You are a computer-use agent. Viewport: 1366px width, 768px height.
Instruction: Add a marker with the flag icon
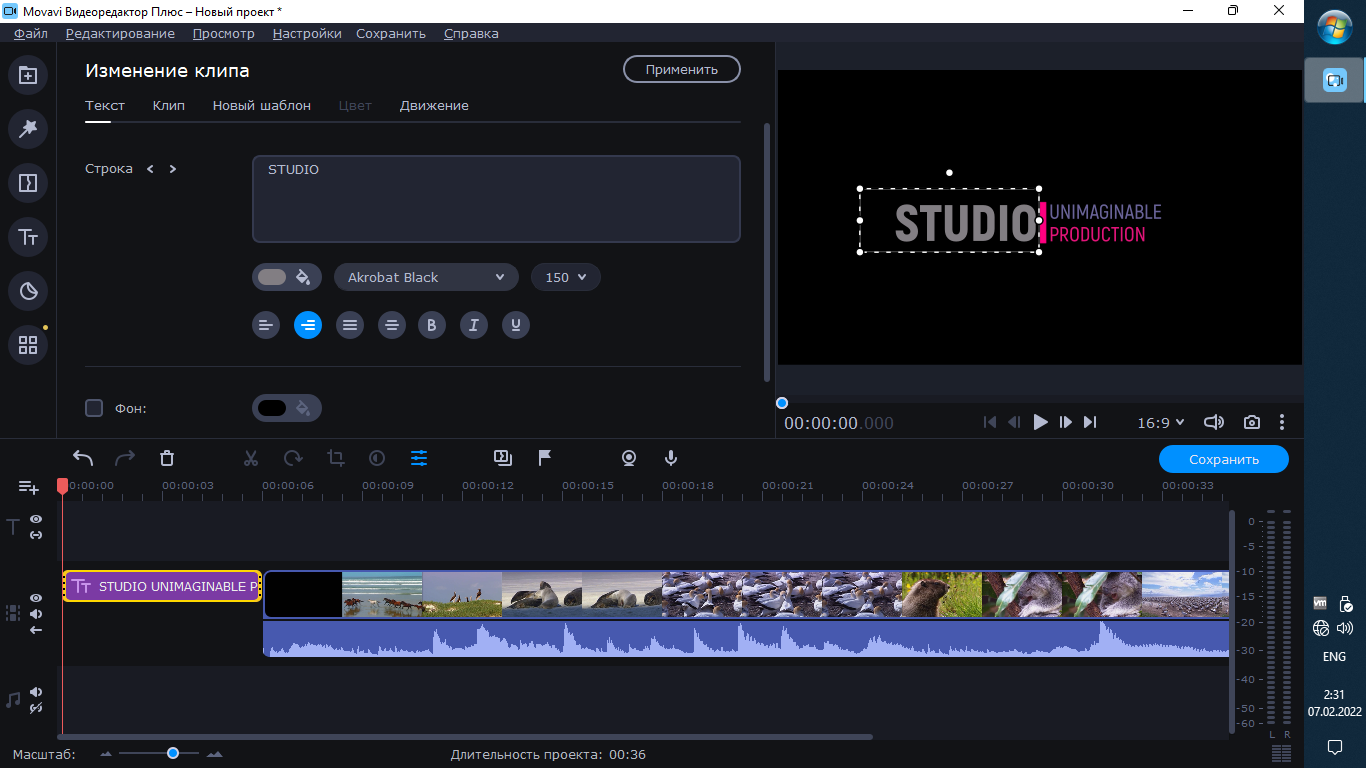tap(545, 458)
